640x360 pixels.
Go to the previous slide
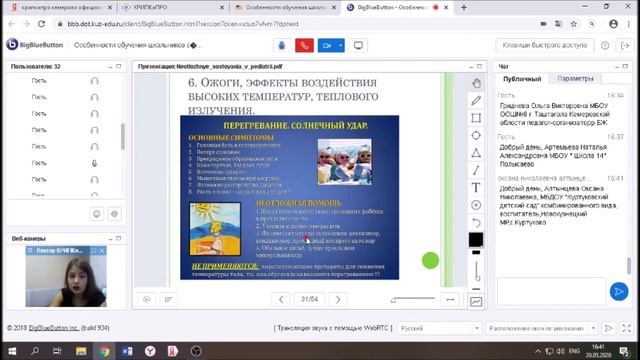(x=281, y=299)
